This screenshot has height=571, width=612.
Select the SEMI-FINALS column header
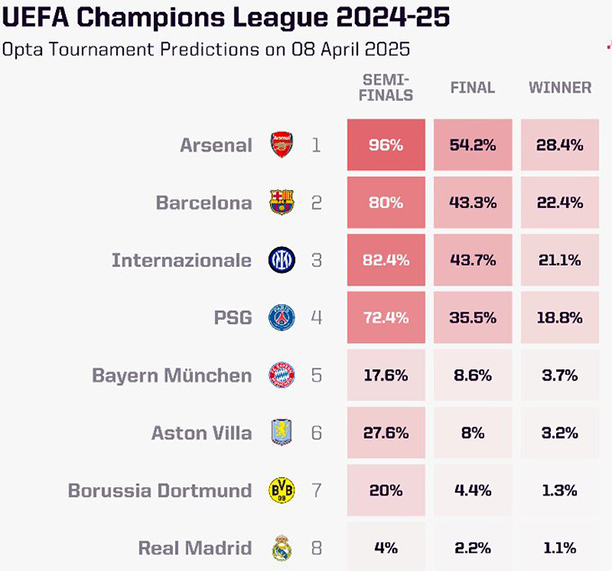tap(386, 87)
